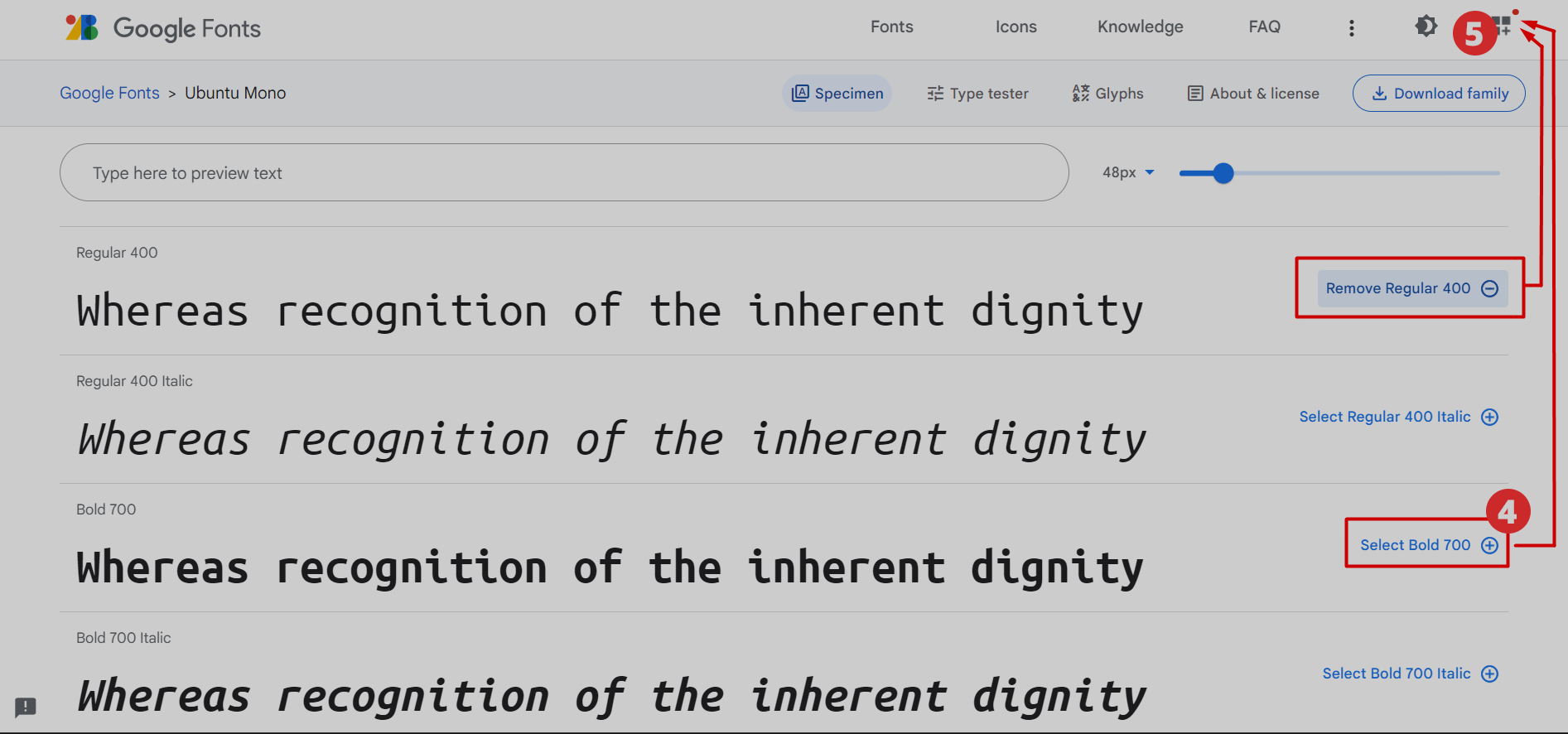Click the font size slider track
1568x734 pixels.
pyautogui.click(x=1339, y=173)
